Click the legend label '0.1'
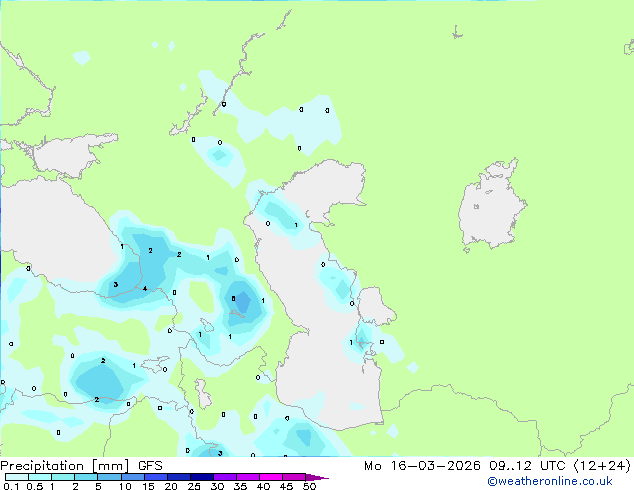 pyautogui.click(x=11, y=486)
